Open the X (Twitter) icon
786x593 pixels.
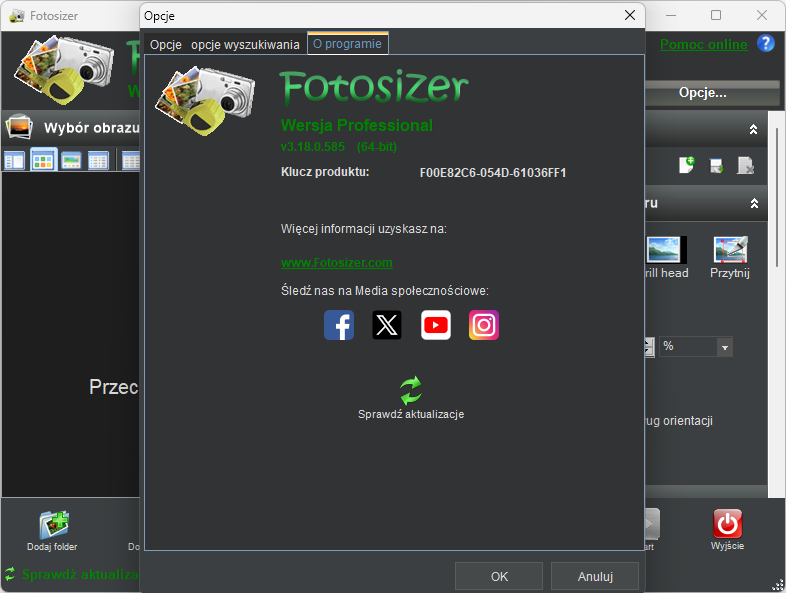[x=387, y=325]
